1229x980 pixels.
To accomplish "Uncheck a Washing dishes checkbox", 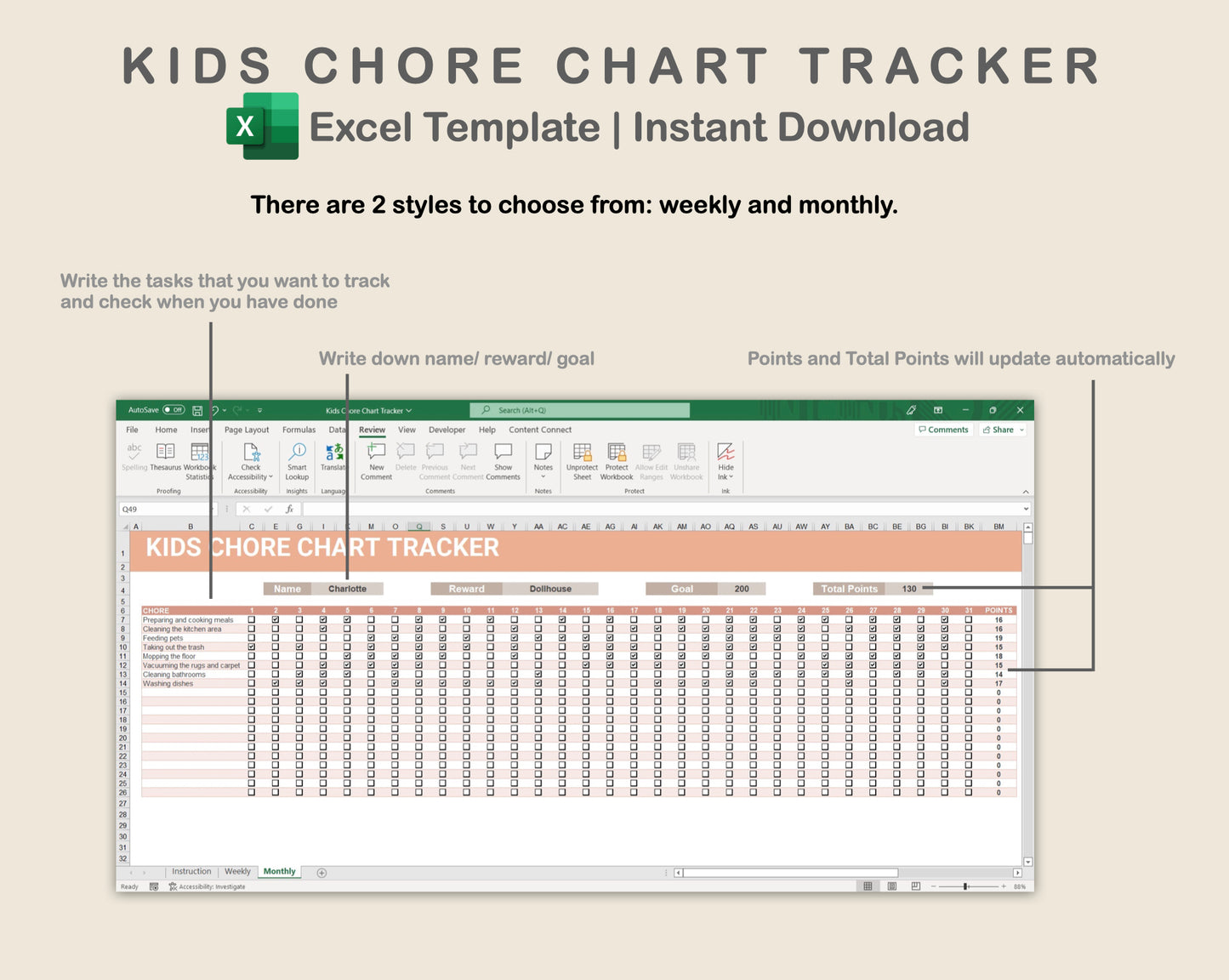I will [276, 682].
